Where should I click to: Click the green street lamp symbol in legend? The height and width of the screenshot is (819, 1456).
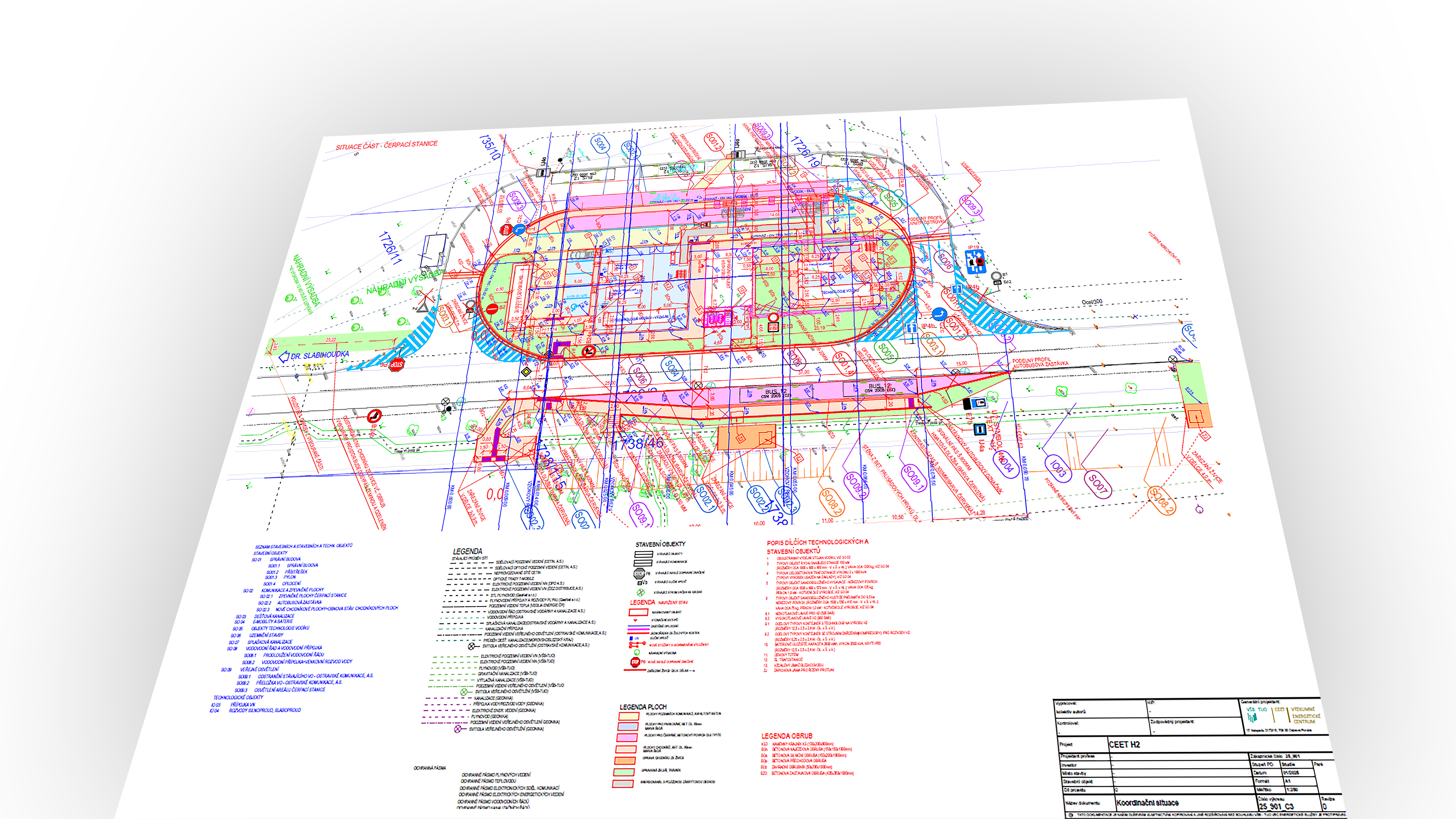[x=463, y=692]
